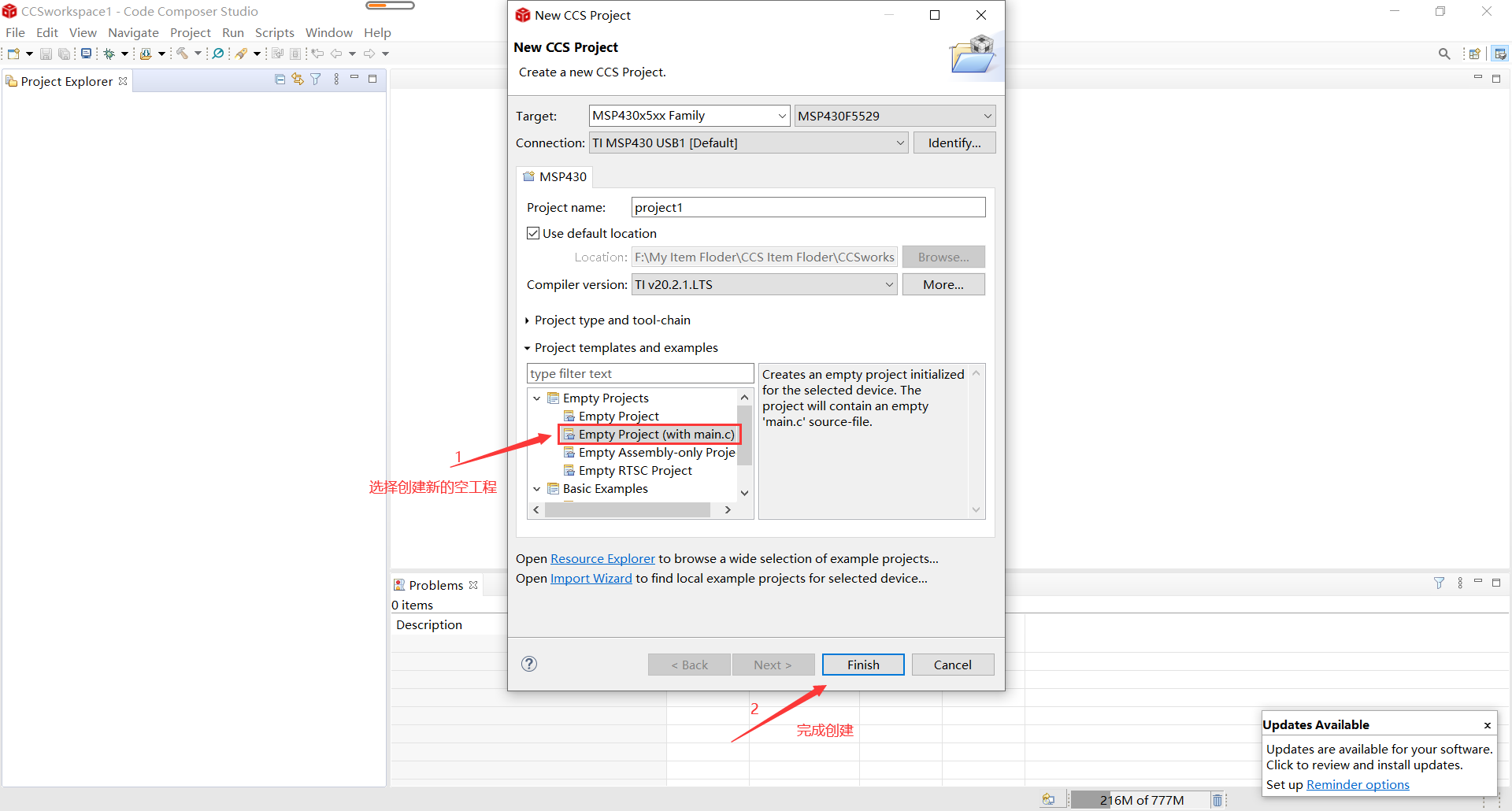This screenshot has height=811, width=1512.
Task: Start Debug using the bug icon
Action: coord(109,54)
